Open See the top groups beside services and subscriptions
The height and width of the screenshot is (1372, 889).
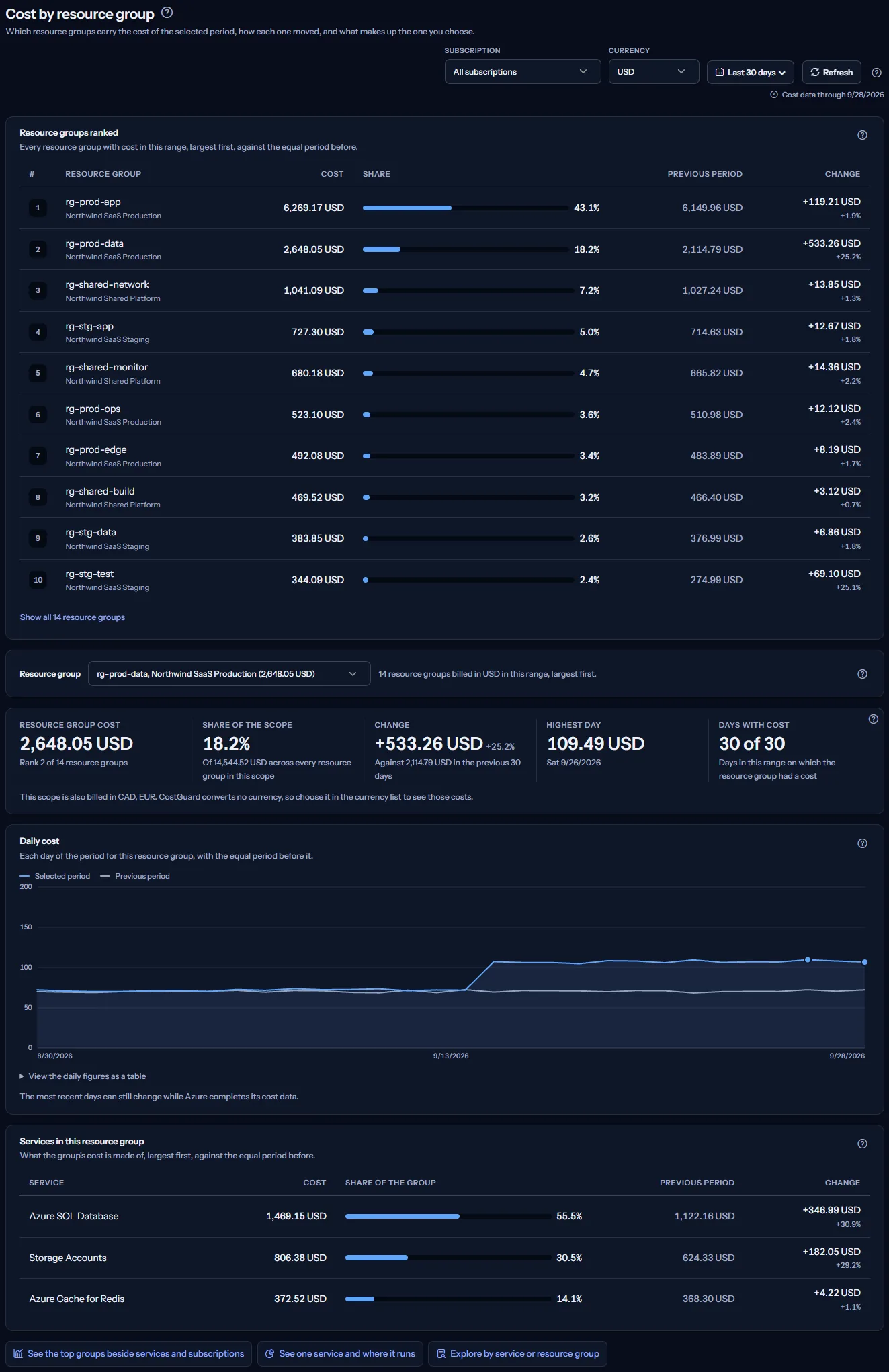click(x=129, y=1354)
